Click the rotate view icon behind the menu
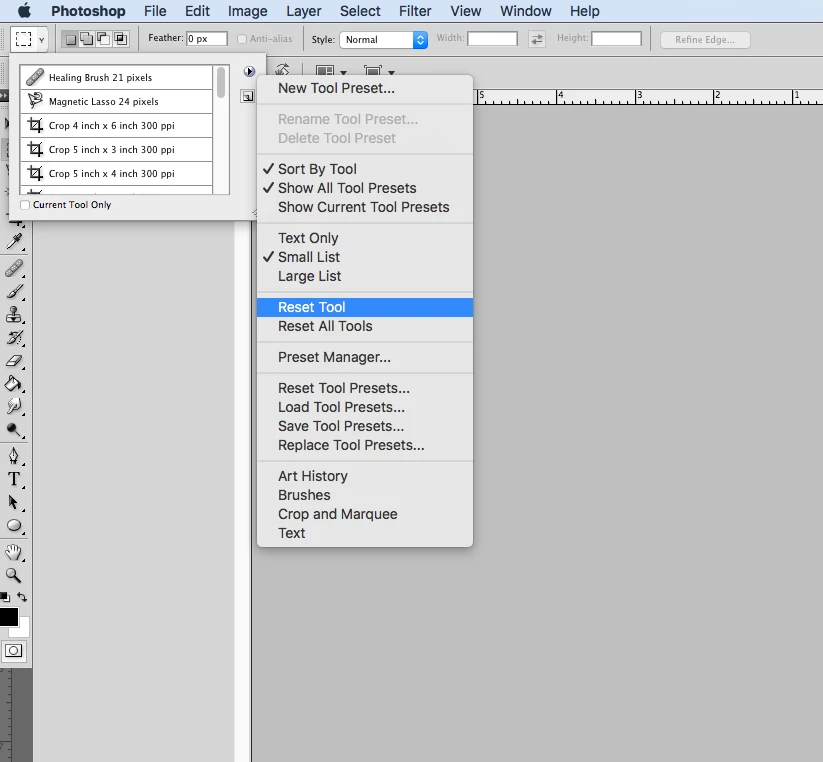This screenshot has width=823, height=762. point(282,69)
